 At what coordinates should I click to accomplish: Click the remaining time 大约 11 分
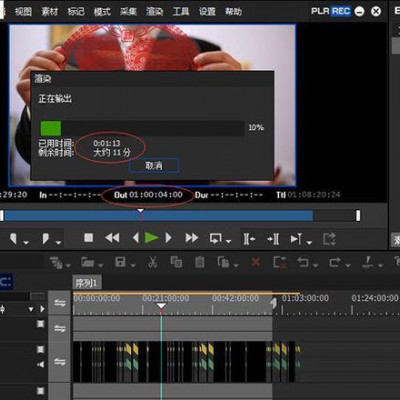pos(112,153)
